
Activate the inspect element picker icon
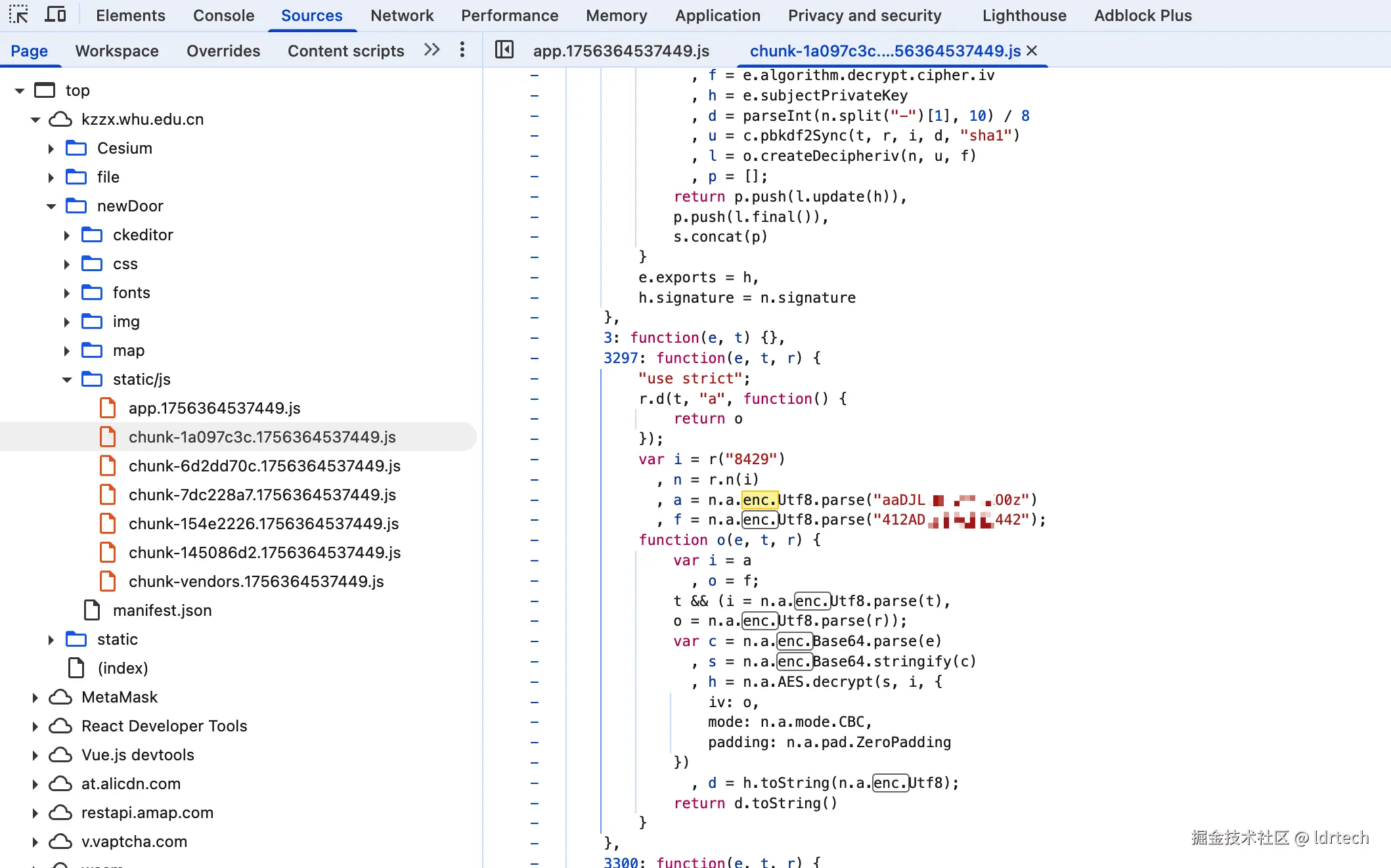tap(18, 15)
